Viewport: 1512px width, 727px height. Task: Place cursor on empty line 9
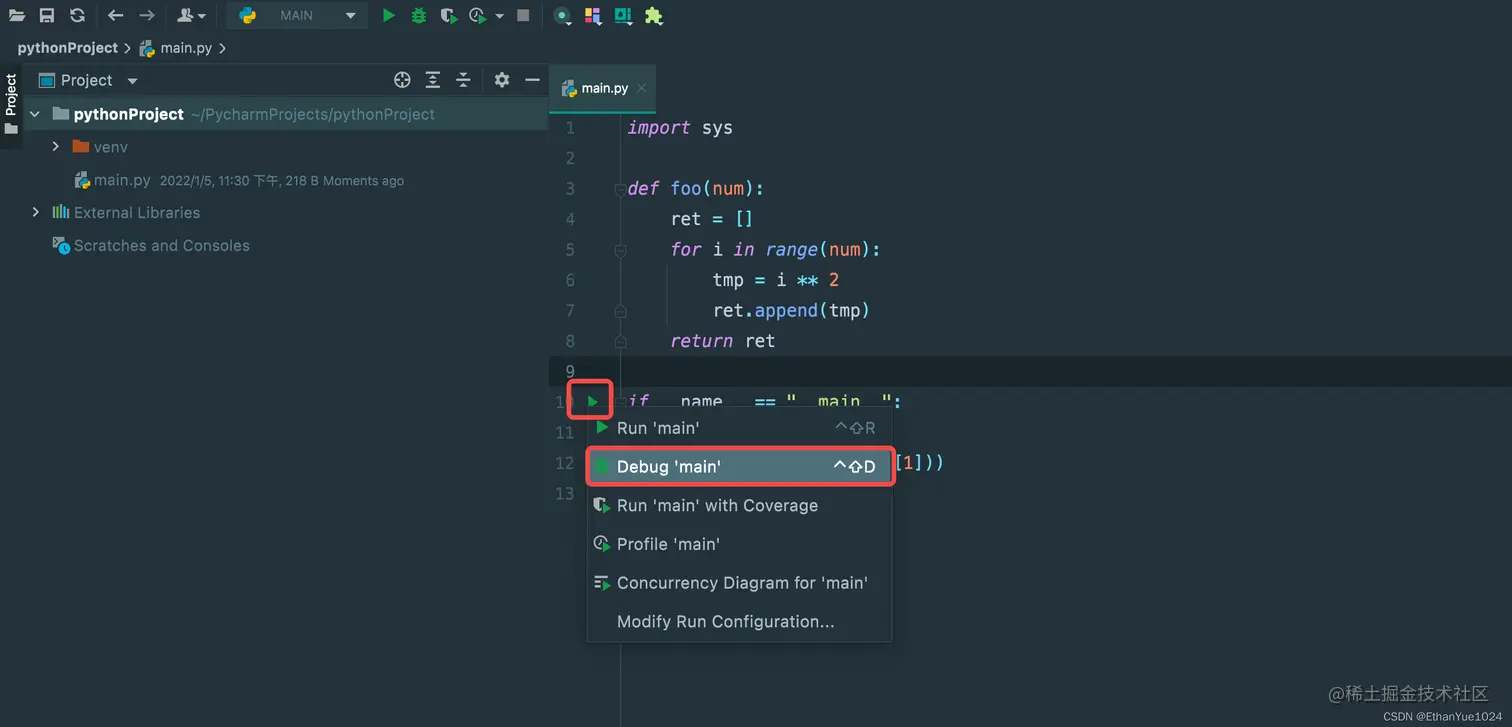[x=1065, y=371]
